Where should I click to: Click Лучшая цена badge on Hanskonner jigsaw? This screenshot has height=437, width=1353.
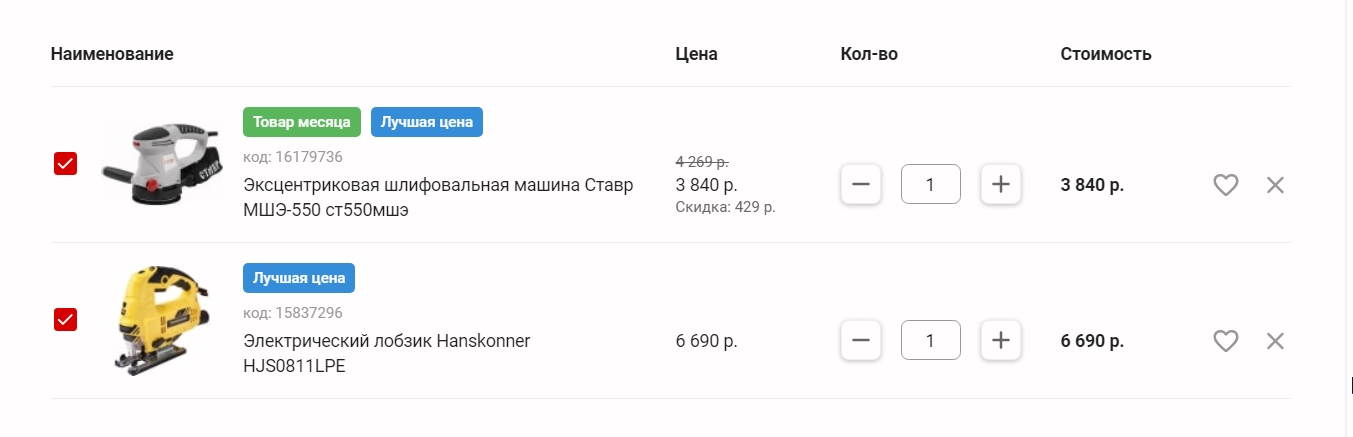(x=299, y=278)
